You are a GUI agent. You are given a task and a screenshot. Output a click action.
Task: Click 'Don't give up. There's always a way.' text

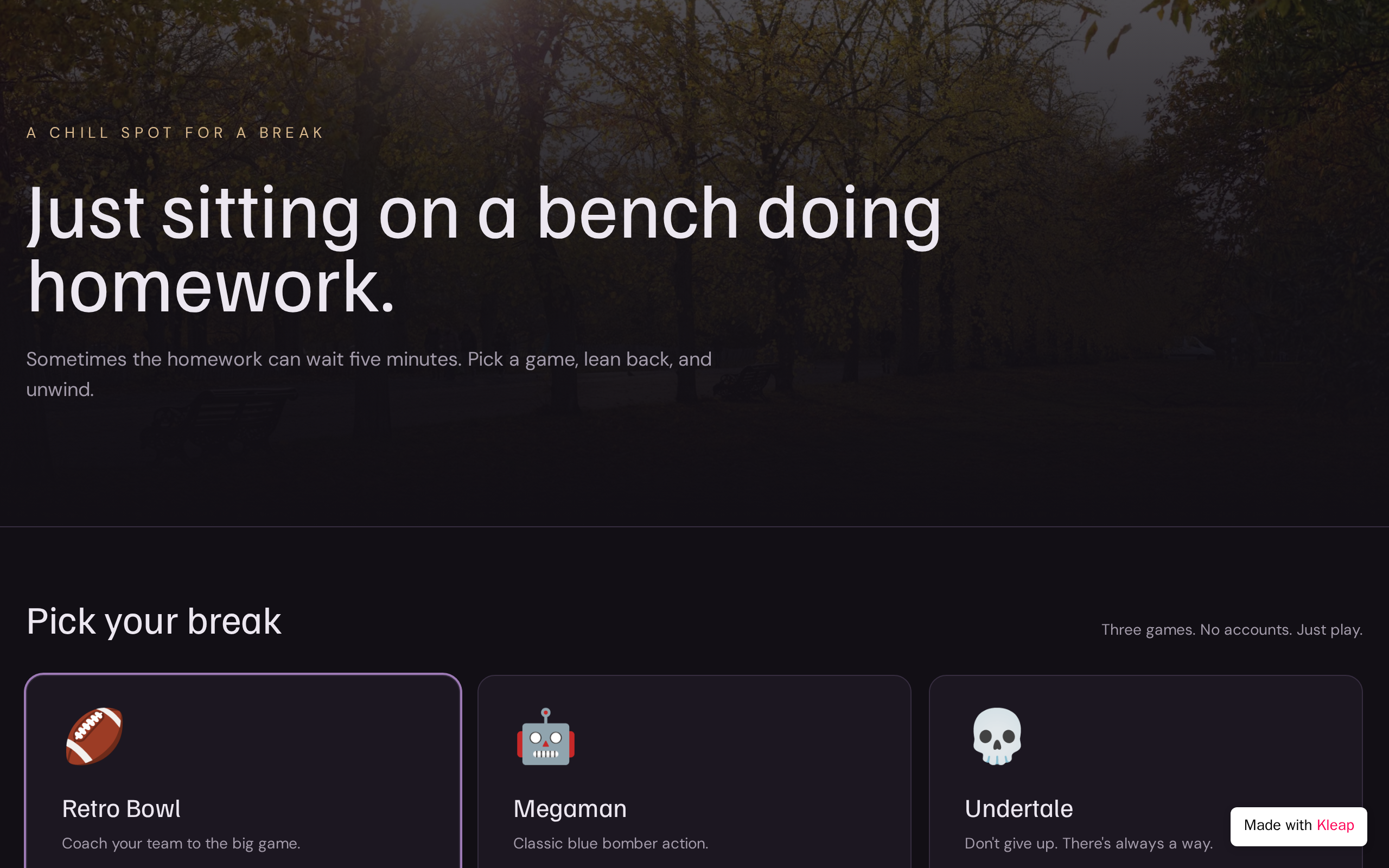[x=1089, y=843]
